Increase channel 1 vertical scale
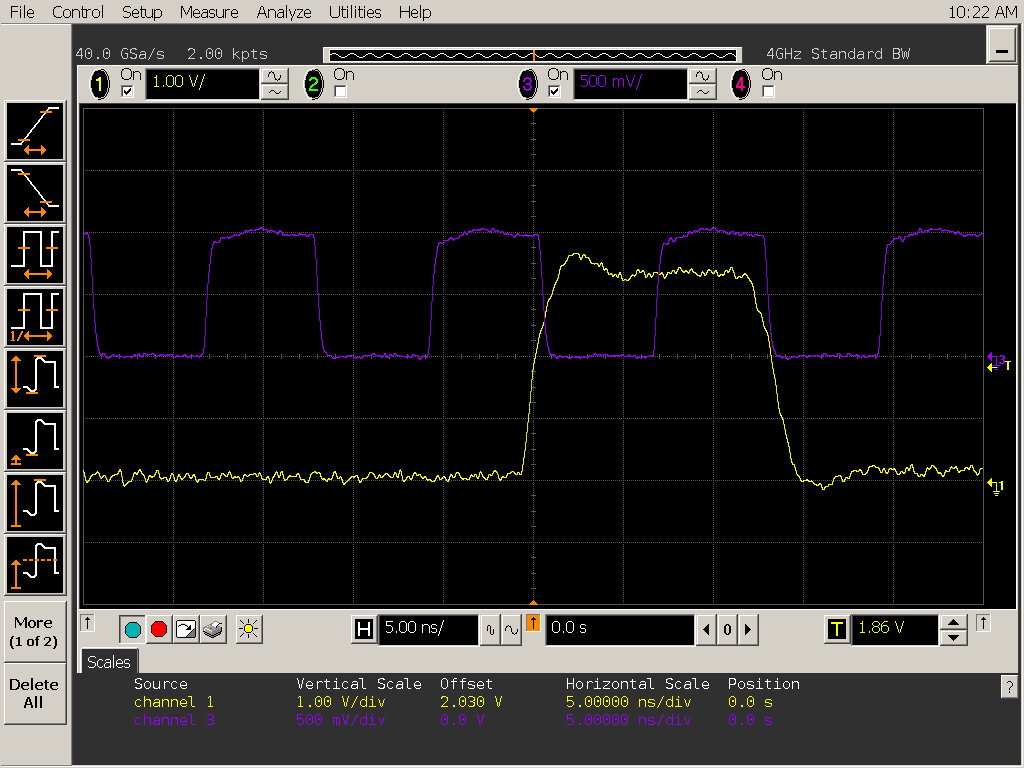The image size is (1024, 768). [275, 76]
